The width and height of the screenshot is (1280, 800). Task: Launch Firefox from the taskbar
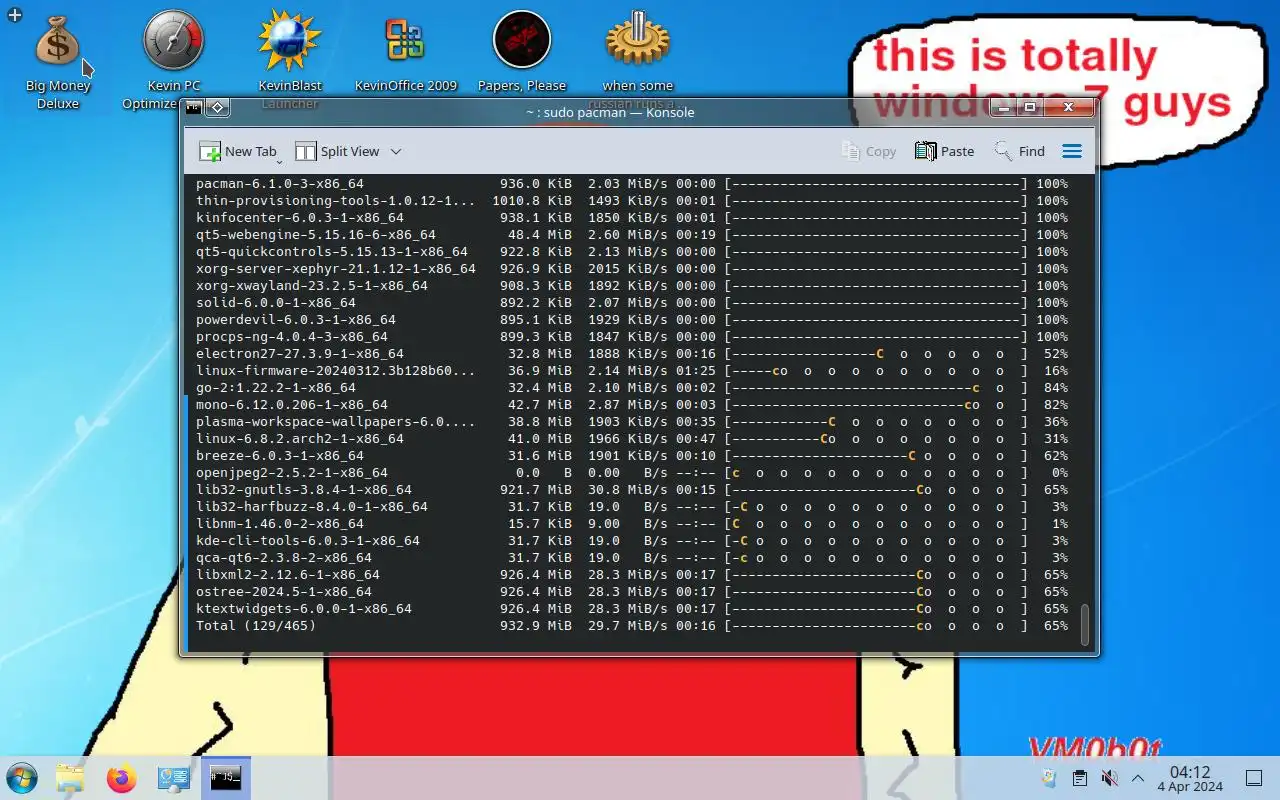[x=122, y=778]
